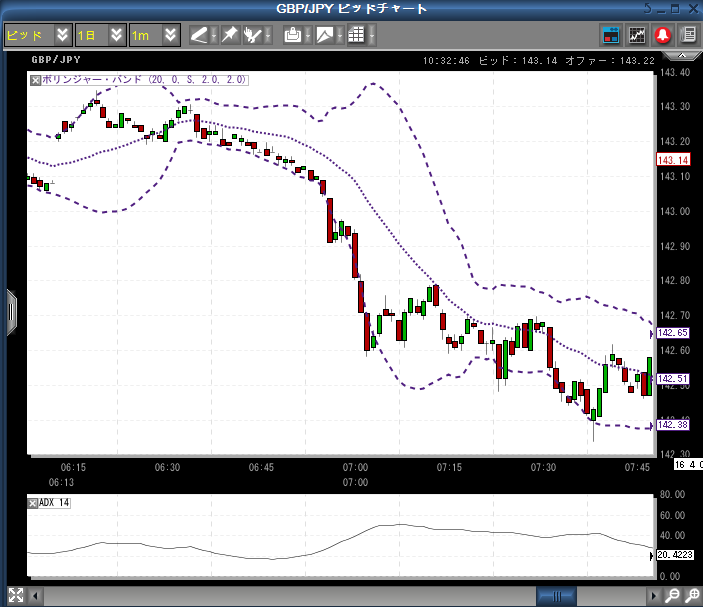Expand the ビッド price type dropdown
This screenshot has width=703, height=607.
(x=63, y=35)
